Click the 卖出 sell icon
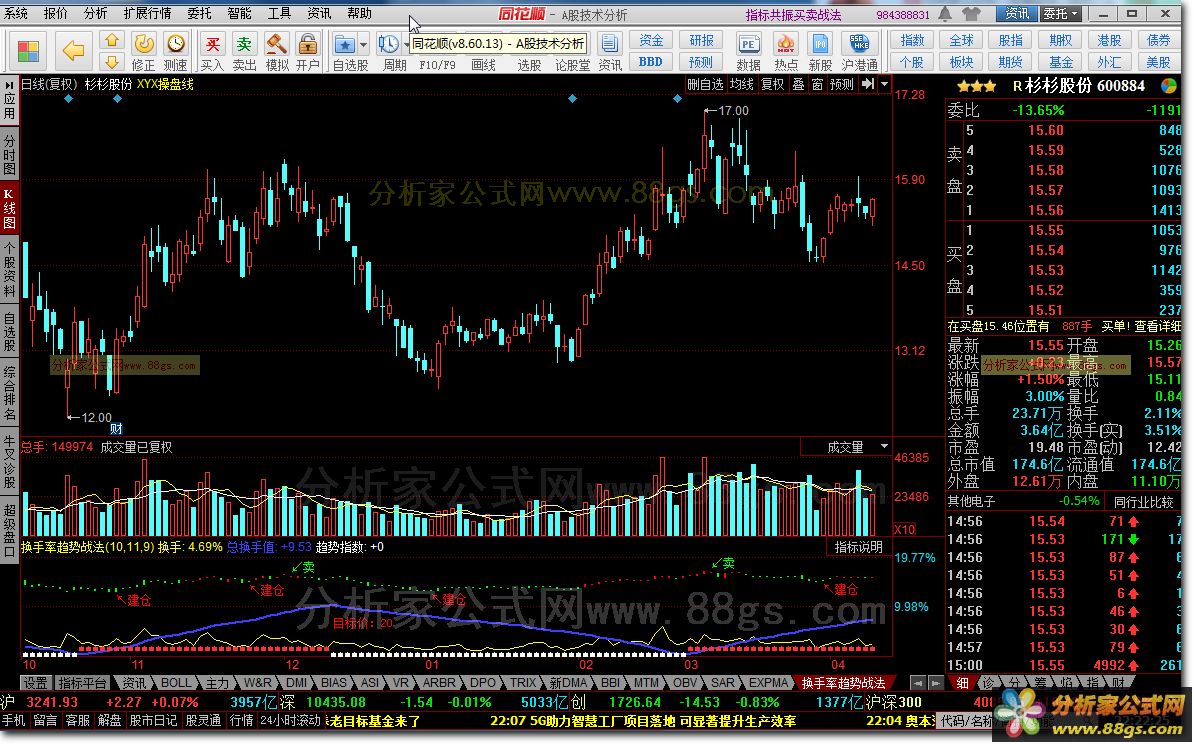Screen dimensions: 1194x744 [x=244, y=44]
